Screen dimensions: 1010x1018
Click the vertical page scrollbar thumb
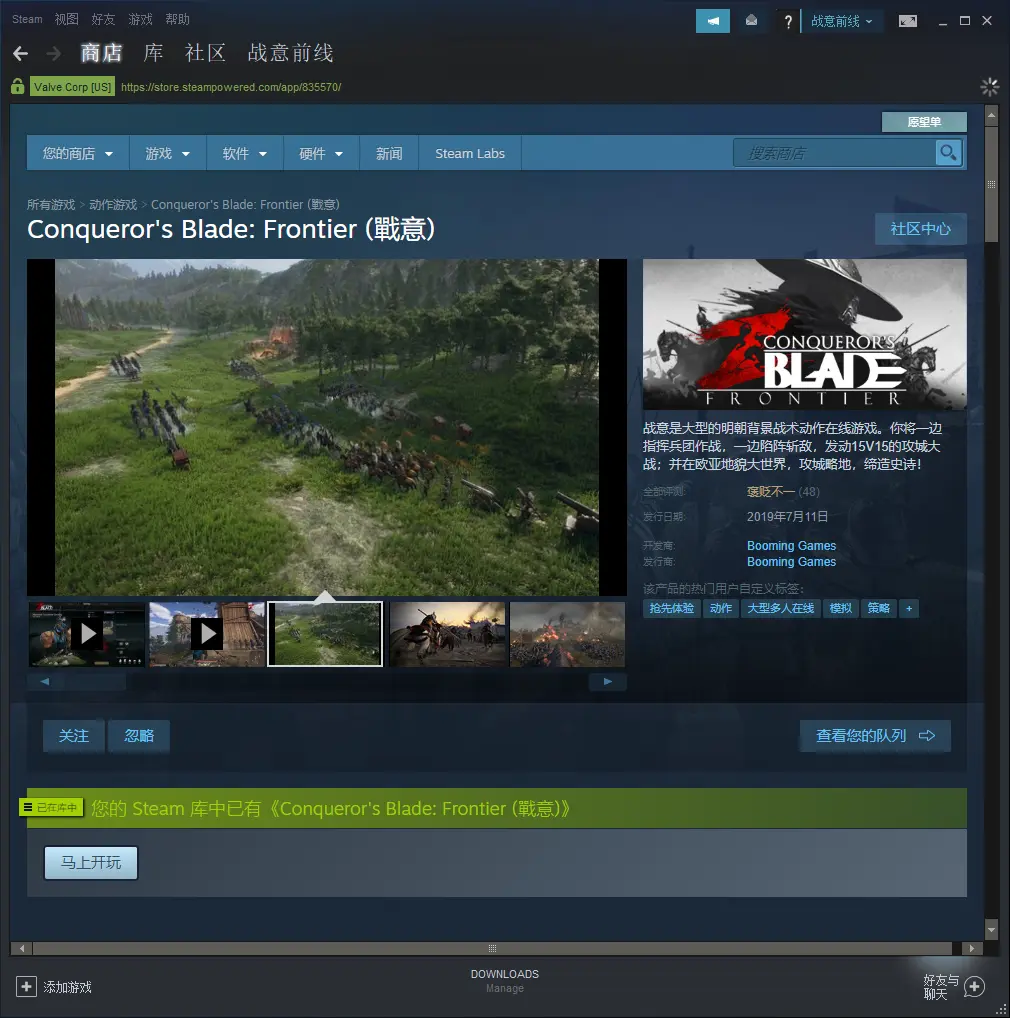point(991,184)
